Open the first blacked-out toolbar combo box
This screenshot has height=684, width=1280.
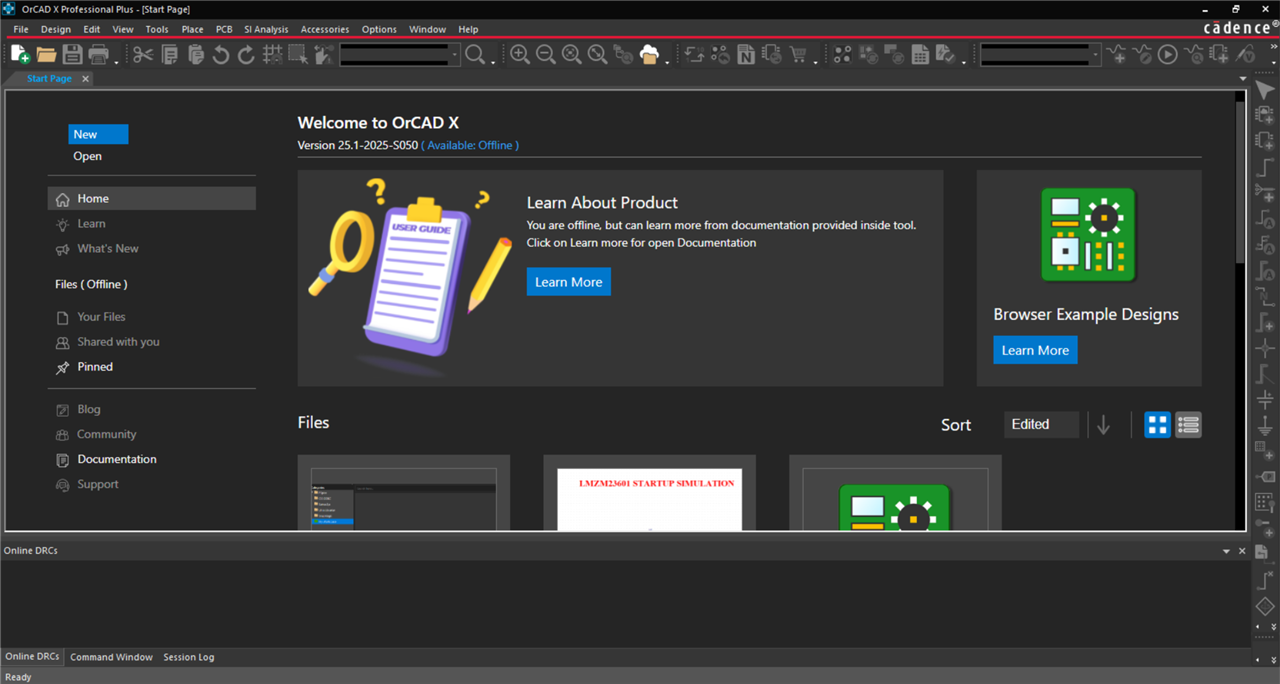point(400,54)
